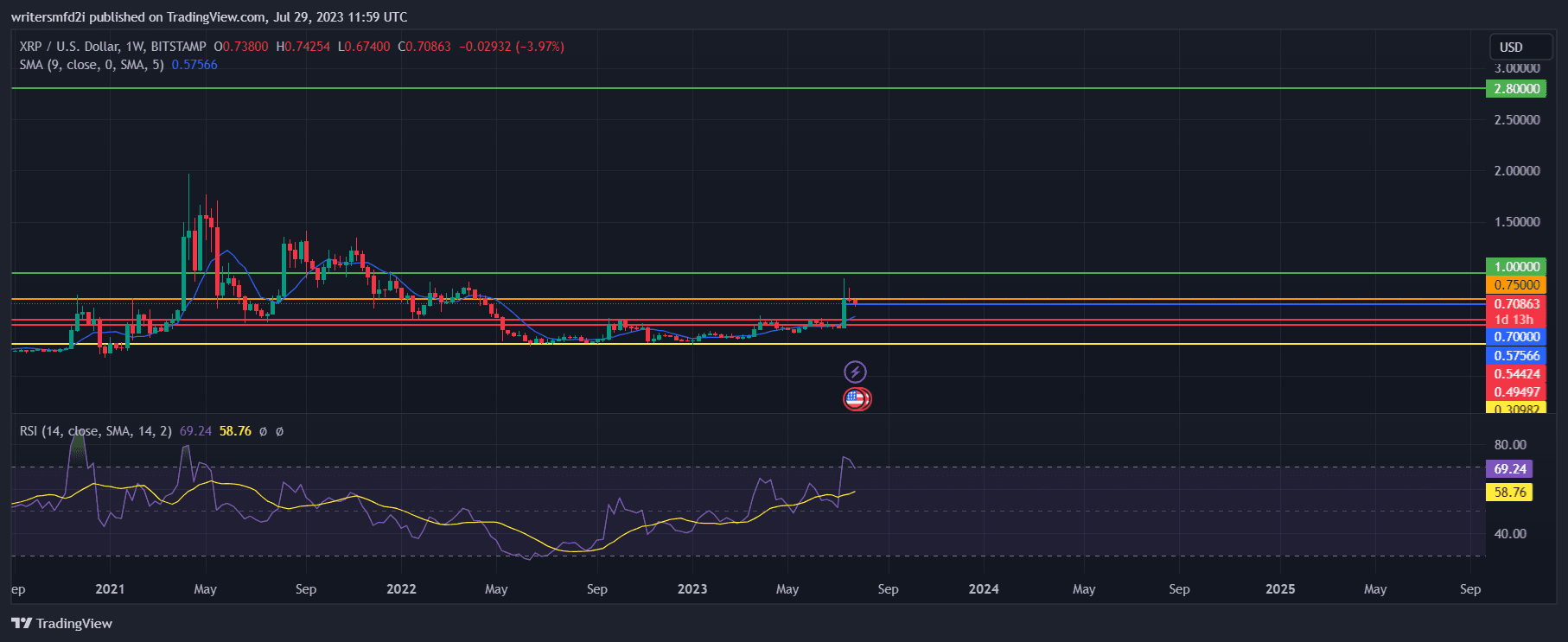Click the green 2.80000 price label
This screenshot has height=642, width=1568.
click(1516, 88)
